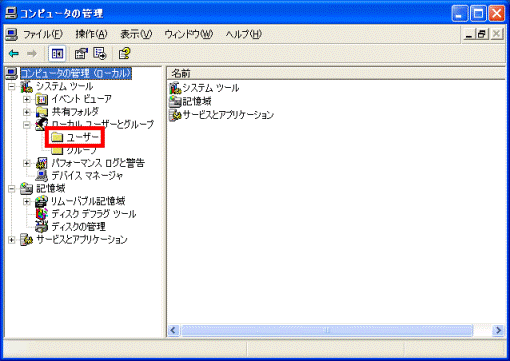Screen dimensions: 510x361
Task: Click the Export List toolbar icon
Action: pos(100,53)
